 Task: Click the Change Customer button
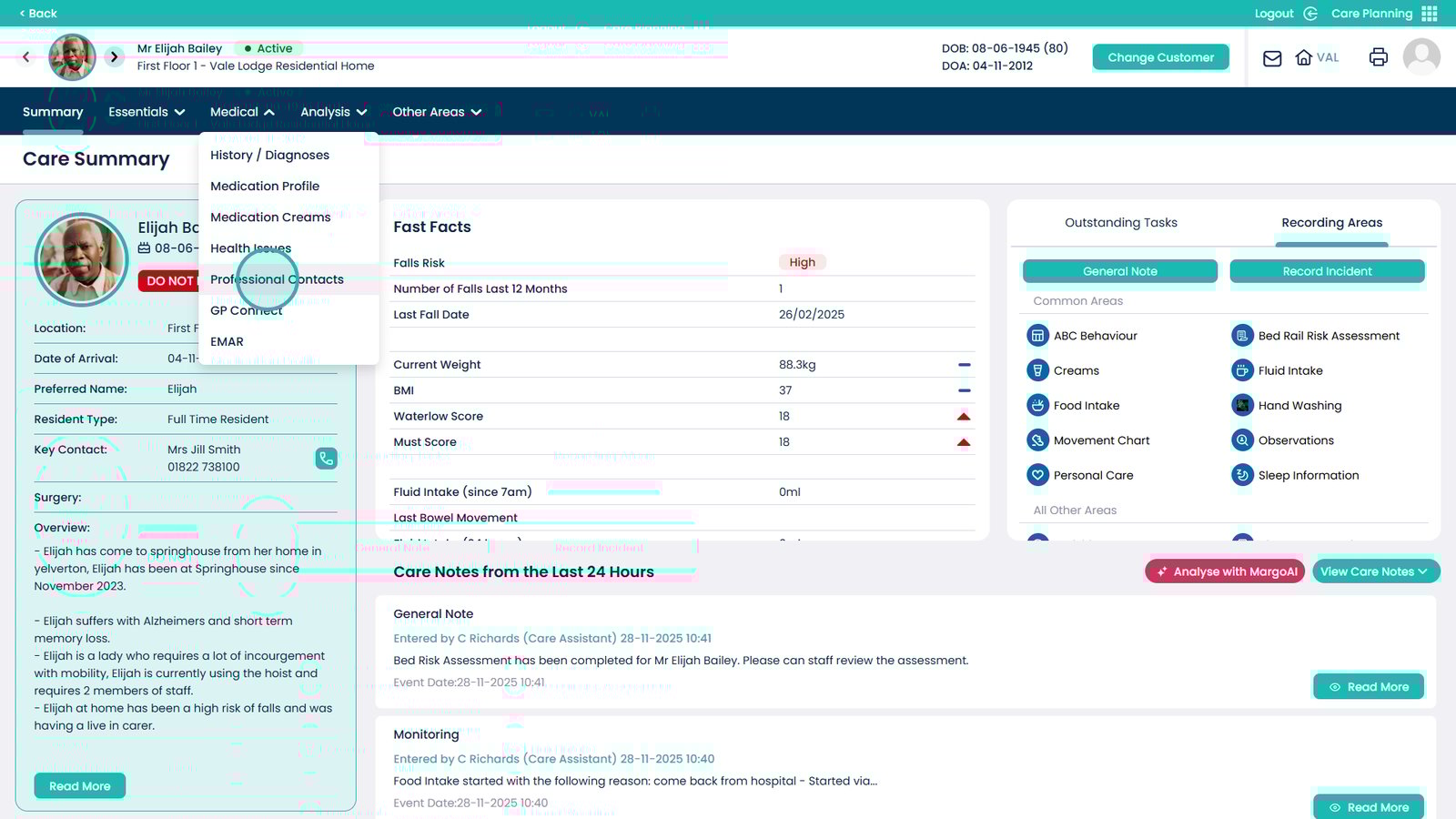[1160, 57]
